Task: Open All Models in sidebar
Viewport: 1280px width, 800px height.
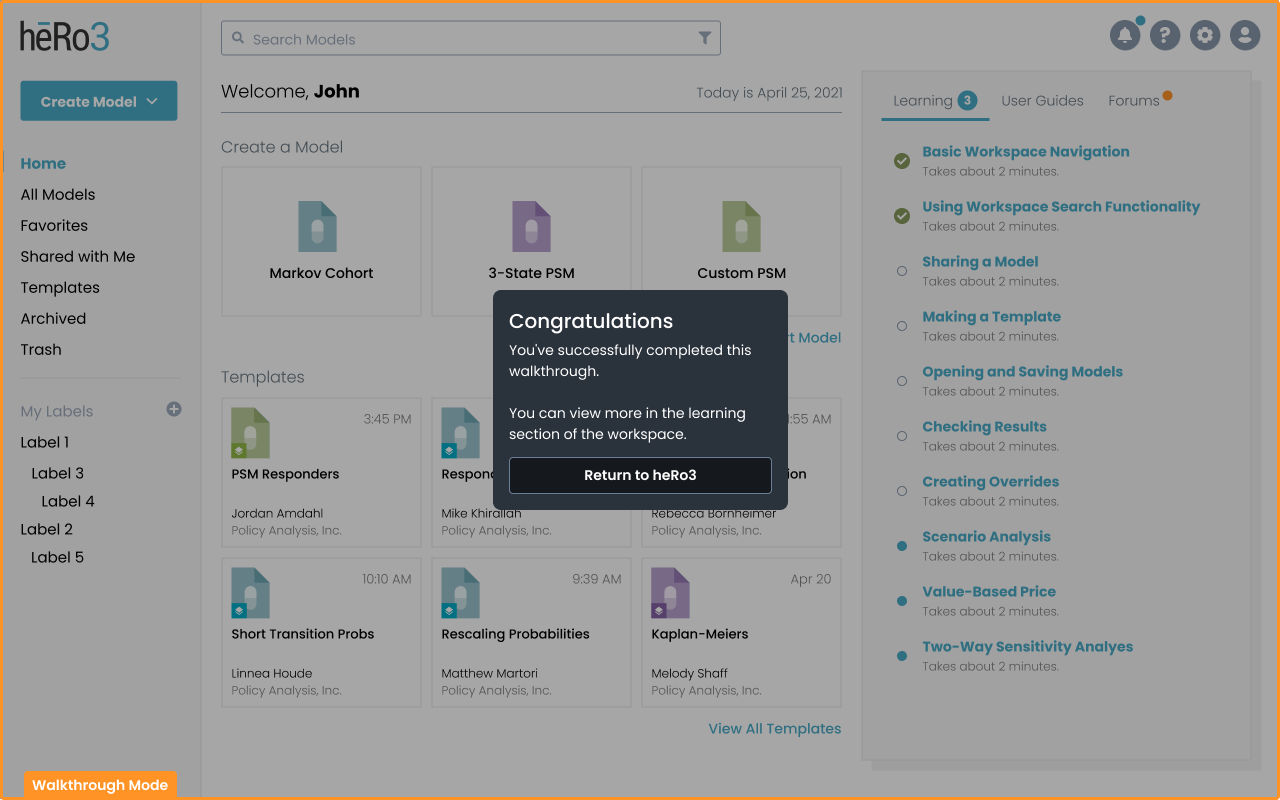Action: pyautogui.click(x=58, y=194)
